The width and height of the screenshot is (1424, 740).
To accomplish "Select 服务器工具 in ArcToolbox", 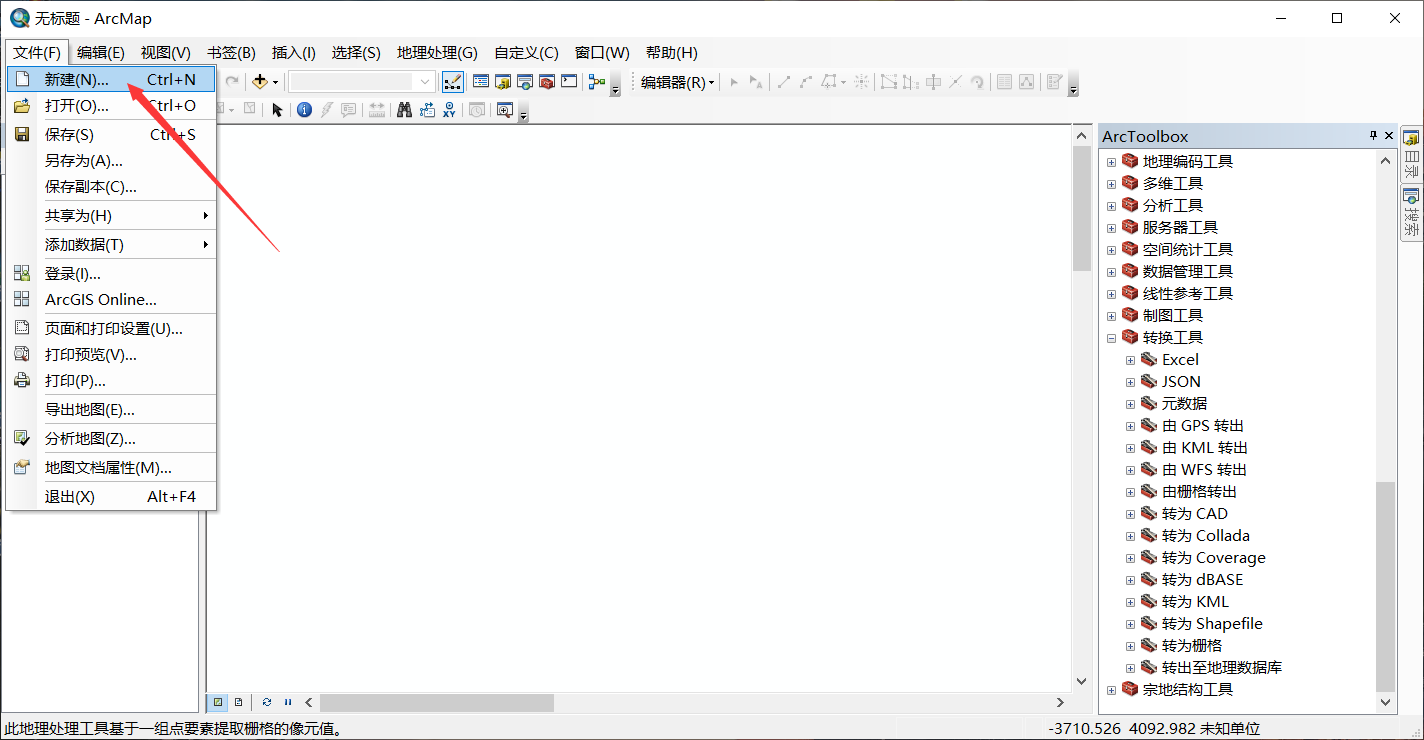I will click(x=1180, y=227).
